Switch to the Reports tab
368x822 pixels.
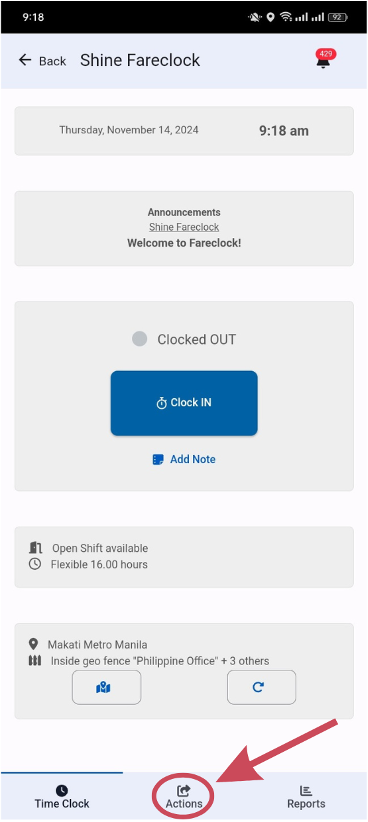pos(306,797)
